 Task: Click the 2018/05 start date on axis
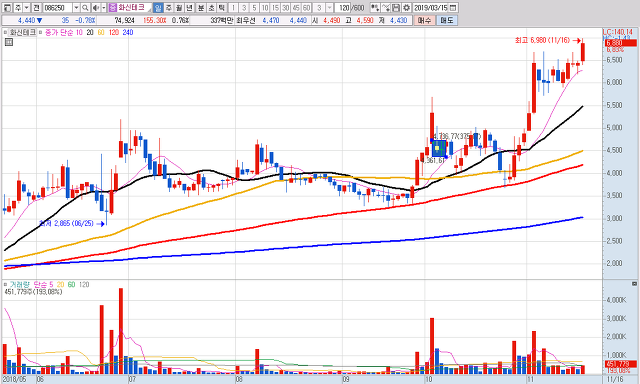coord(13,380)
